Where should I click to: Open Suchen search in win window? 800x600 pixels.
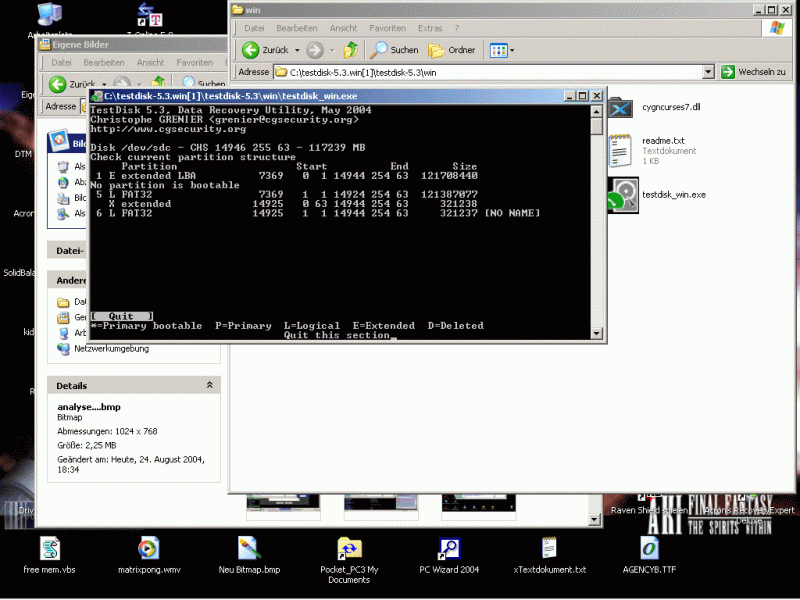point(394,50)
